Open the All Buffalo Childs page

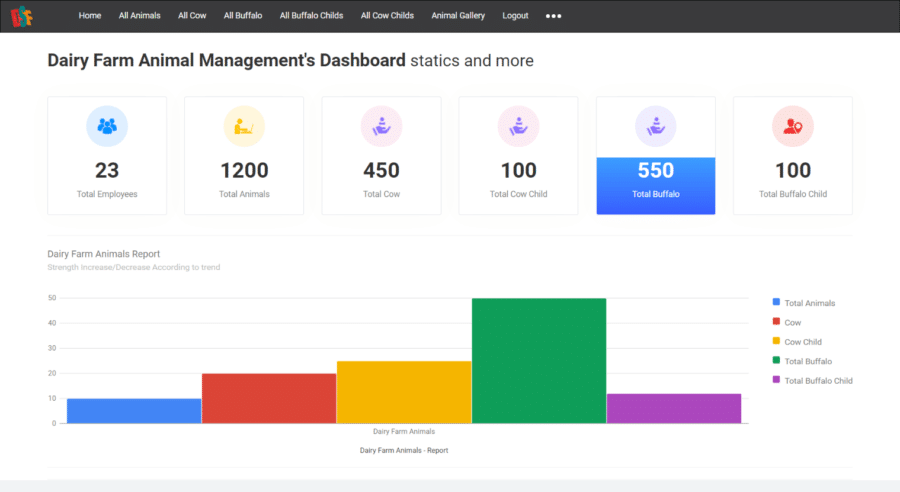(311, 16)
